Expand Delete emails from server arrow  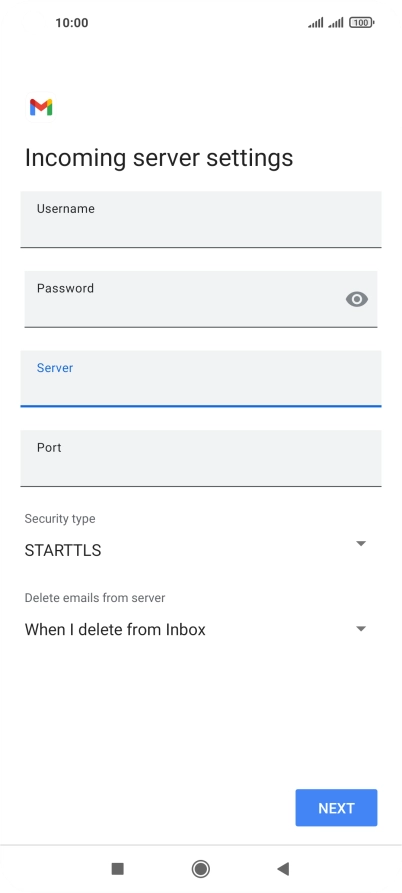[360, 629]
